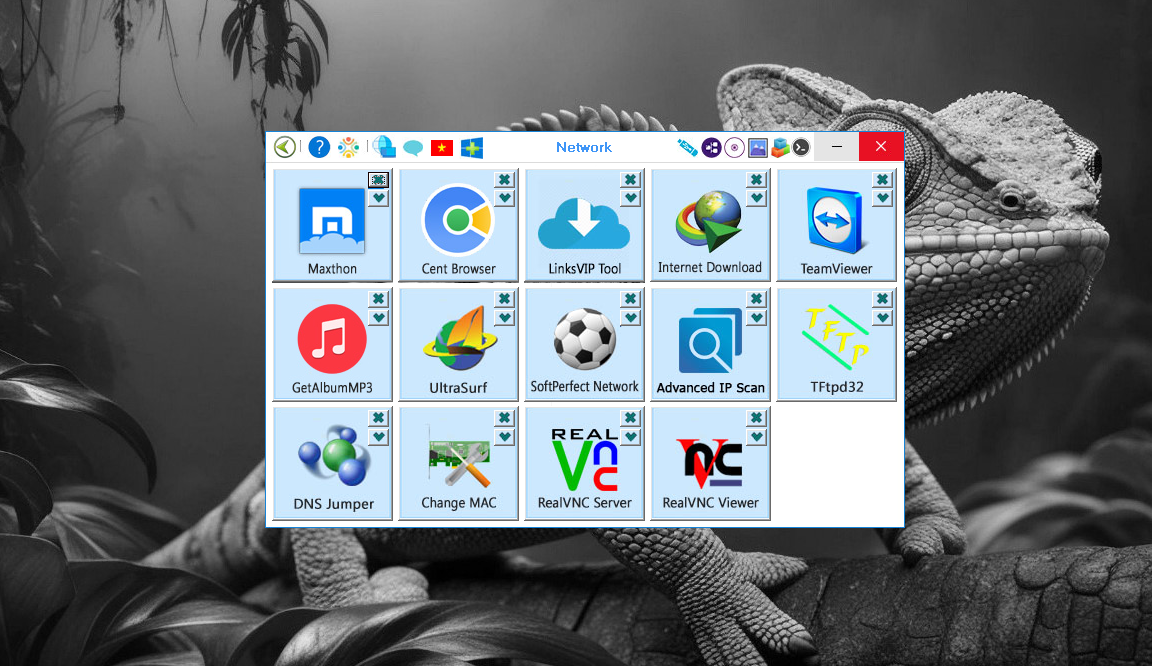Click the Windows logo plus icon
The height and width of the screenshot is (666, 1152).
pyautogui.click(x=472, y=148)
